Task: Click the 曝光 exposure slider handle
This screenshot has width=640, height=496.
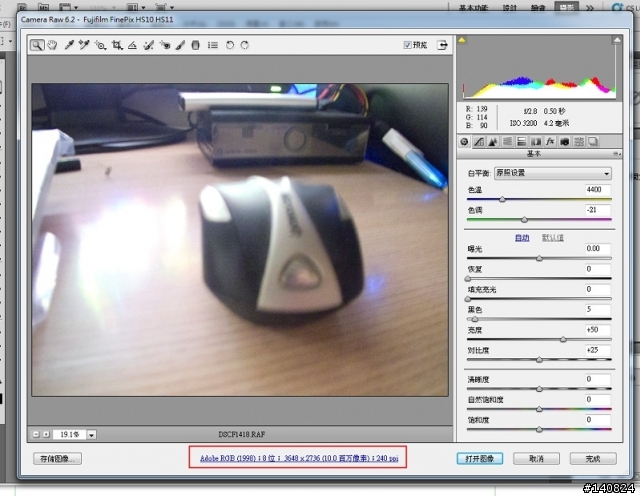Action: (x=539, y=258)
